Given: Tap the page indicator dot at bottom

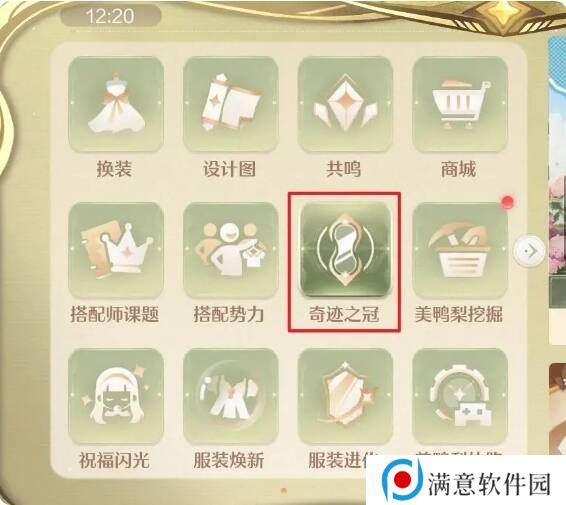Looking at the screenshot, I should pos(284,490).
